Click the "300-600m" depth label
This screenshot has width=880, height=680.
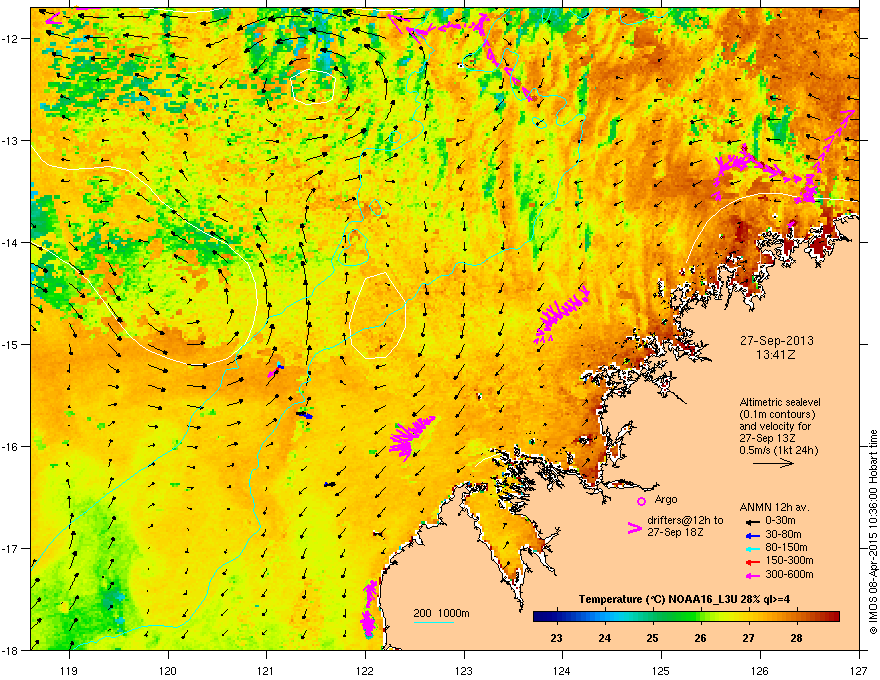tap(789, 575)
